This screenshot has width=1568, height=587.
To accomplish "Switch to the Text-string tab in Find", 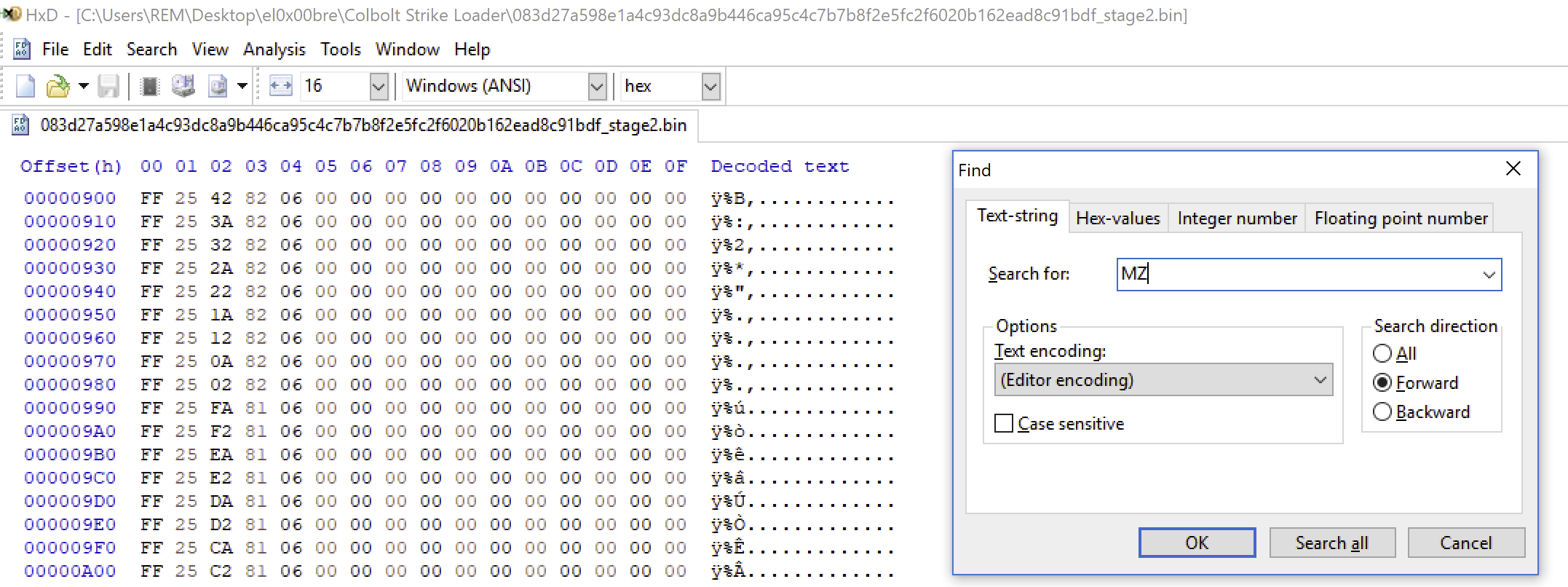I will [x=1017, y=216].
